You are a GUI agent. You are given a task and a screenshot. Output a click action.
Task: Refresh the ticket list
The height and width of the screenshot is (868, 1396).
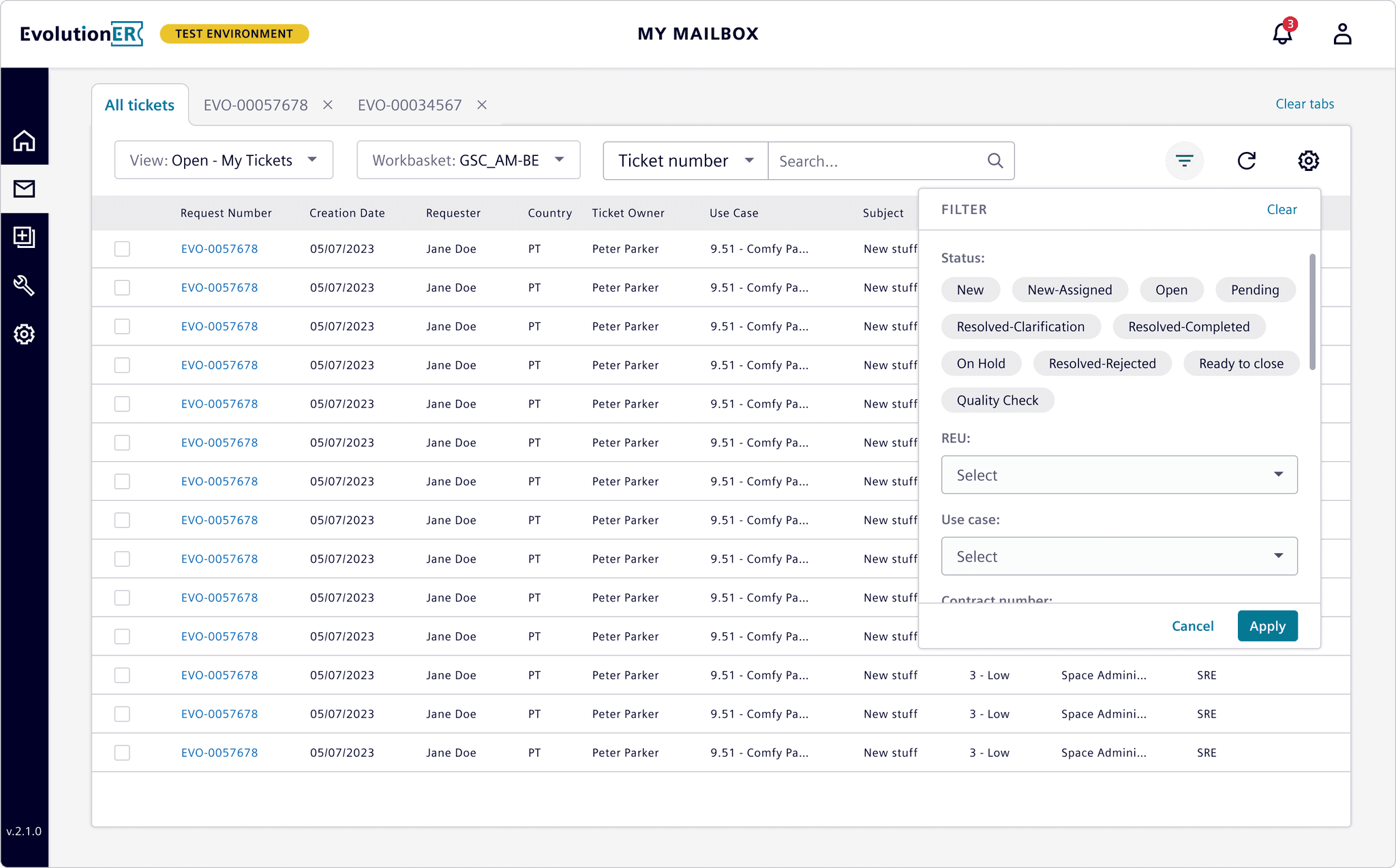(x=1246, y=161)
